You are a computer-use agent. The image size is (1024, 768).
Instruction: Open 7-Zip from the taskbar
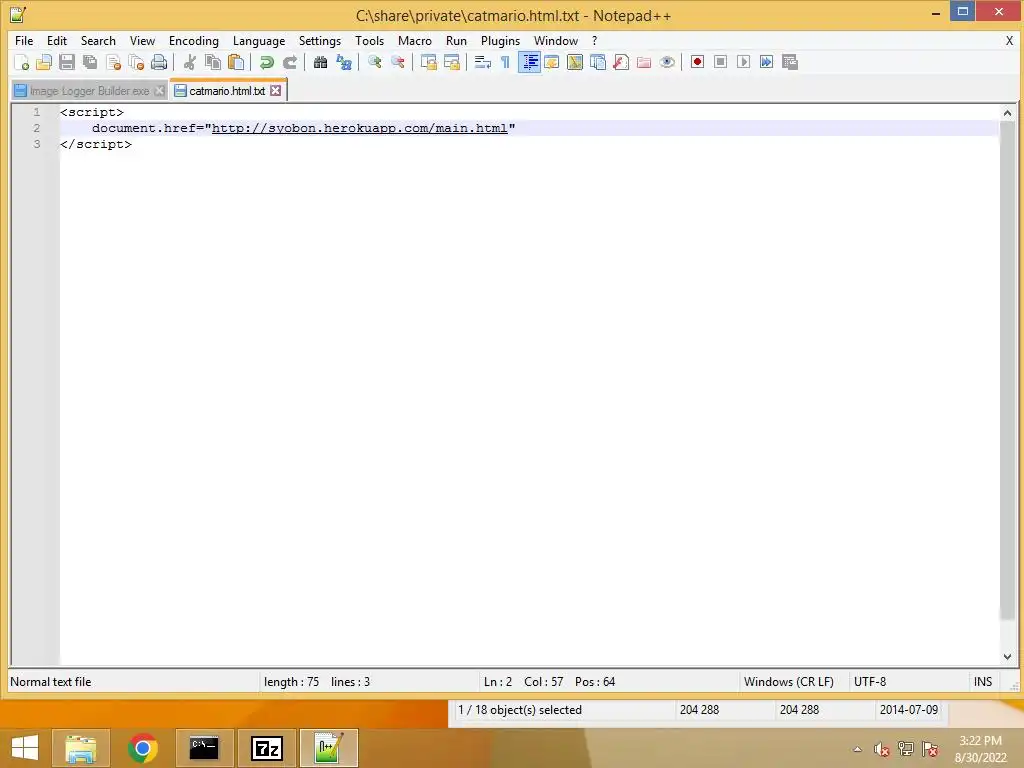click(x=266, y=748)
